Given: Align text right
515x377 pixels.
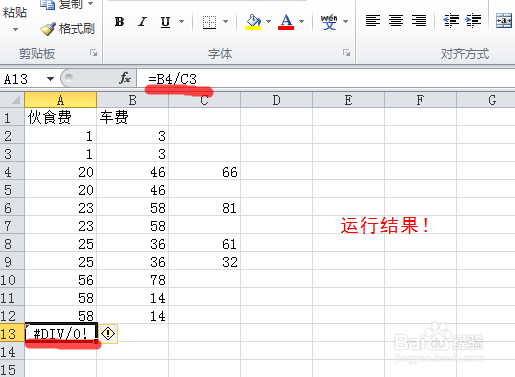Looking at the screenshot, I should point(419,21).
